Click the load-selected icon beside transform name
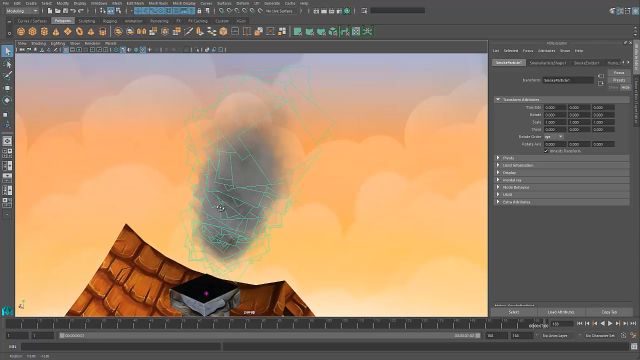Screen dimensions: 640x360 pos(601,76)
